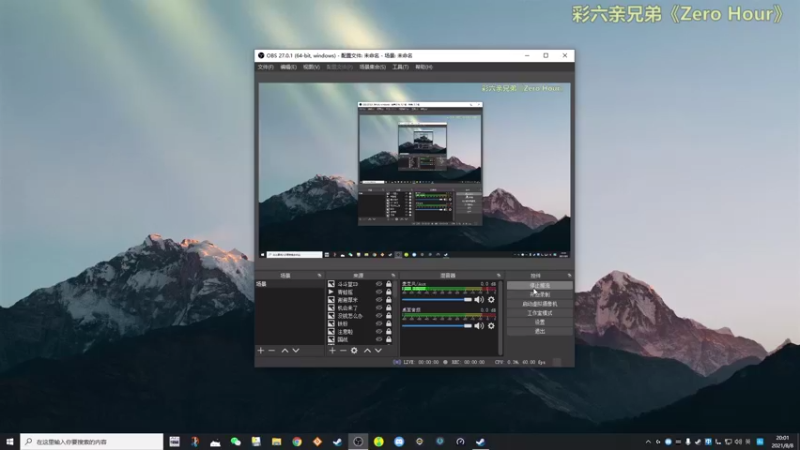Toggle visibility eye of the 注意啦 source
The width and height of the screenshot is (800, 450).
click(379, 332)
